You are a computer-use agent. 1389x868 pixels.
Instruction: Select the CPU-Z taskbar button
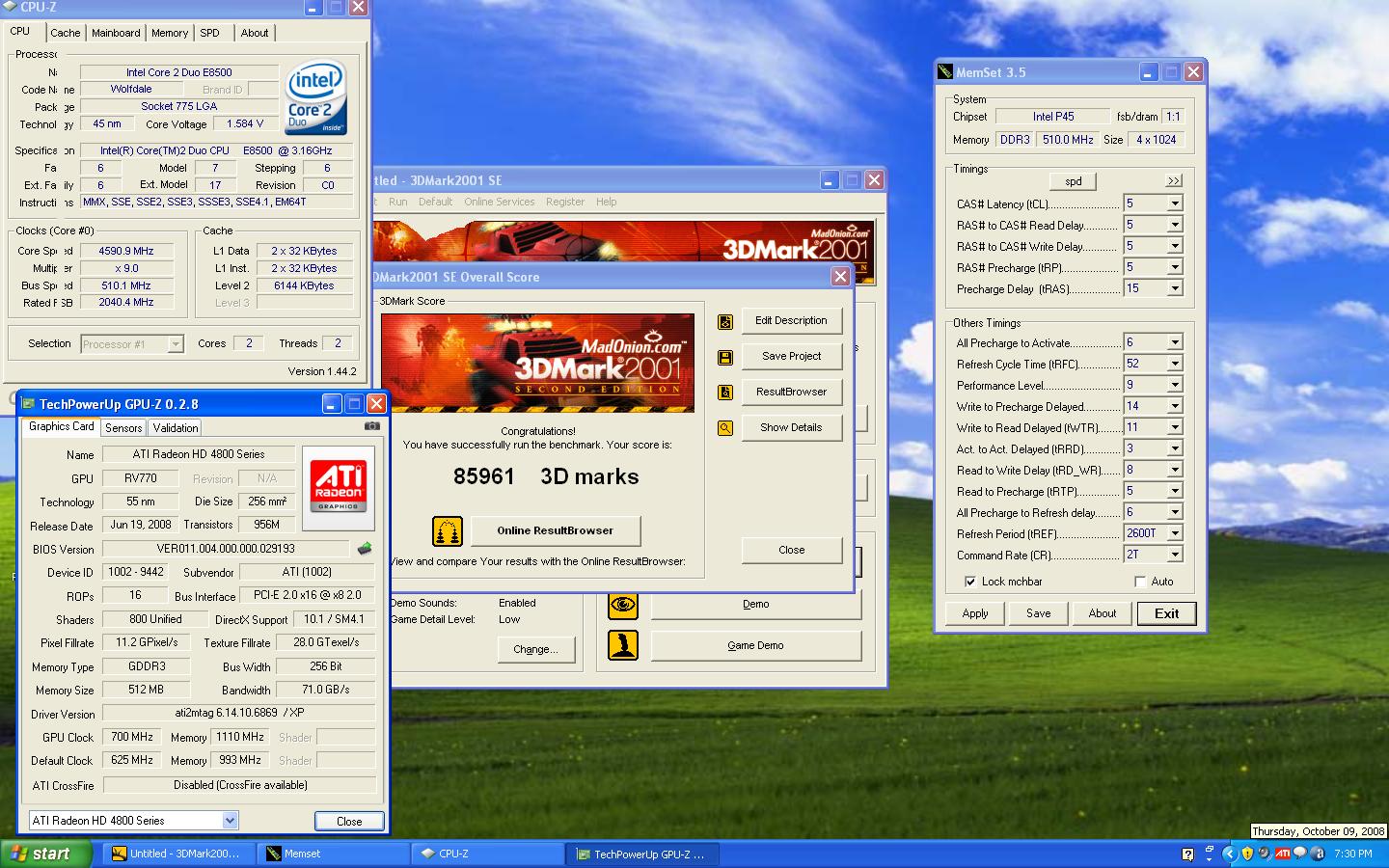click(489, 854)
